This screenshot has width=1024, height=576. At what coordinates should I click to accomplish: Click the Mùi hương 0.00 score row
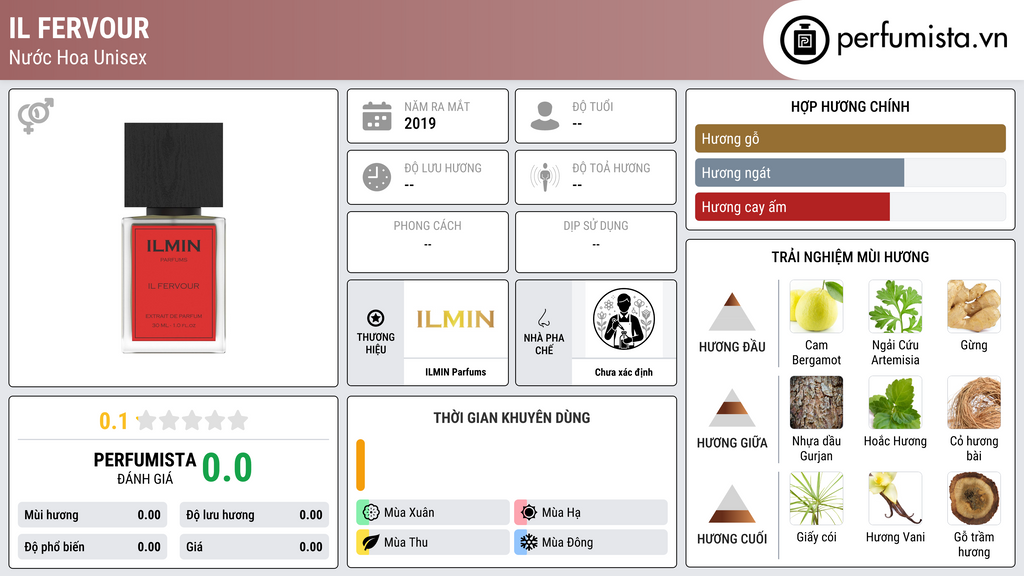click(92, 515)
